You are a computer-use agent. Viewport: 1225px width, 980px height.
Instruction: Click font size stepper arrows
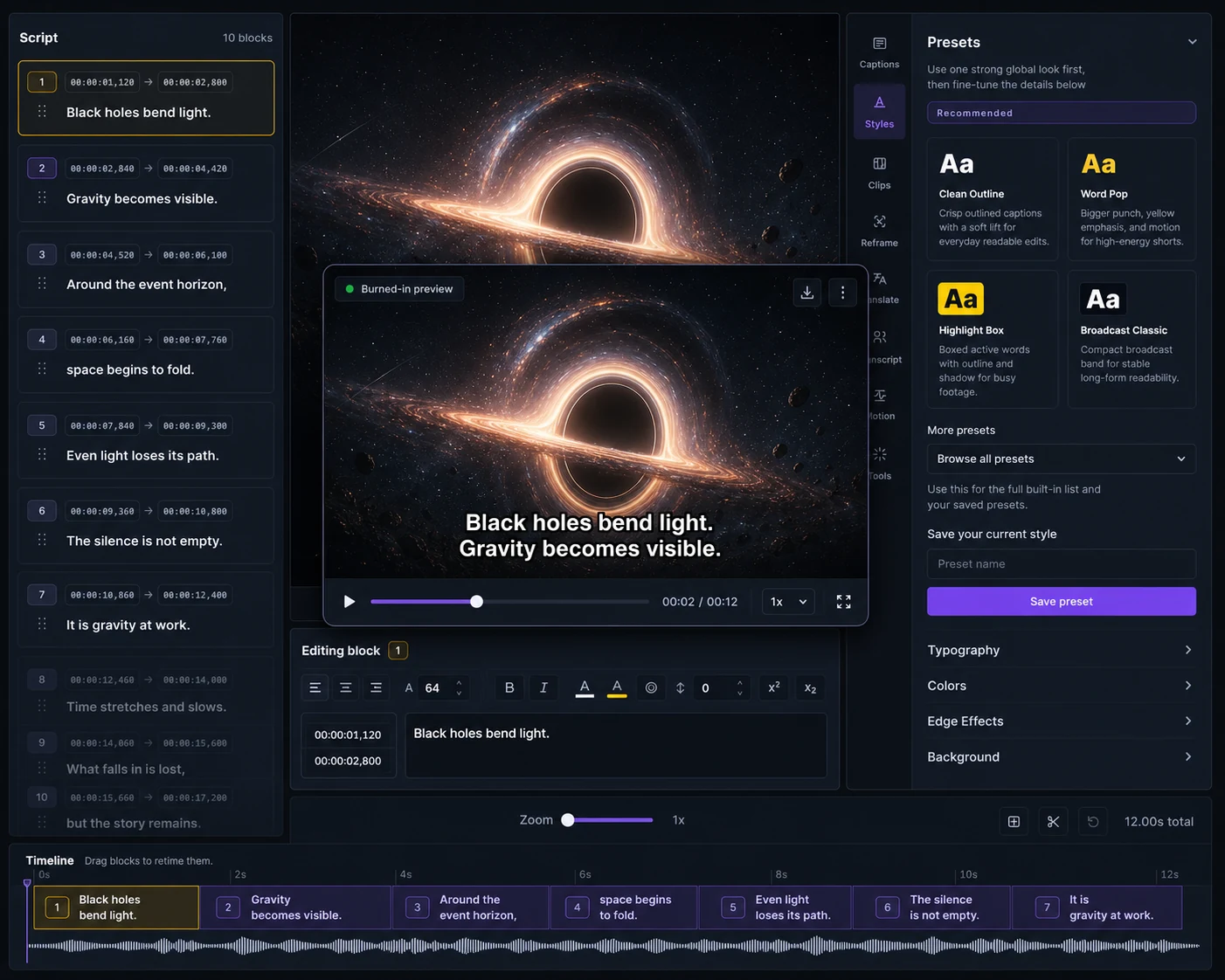[459, 688]
